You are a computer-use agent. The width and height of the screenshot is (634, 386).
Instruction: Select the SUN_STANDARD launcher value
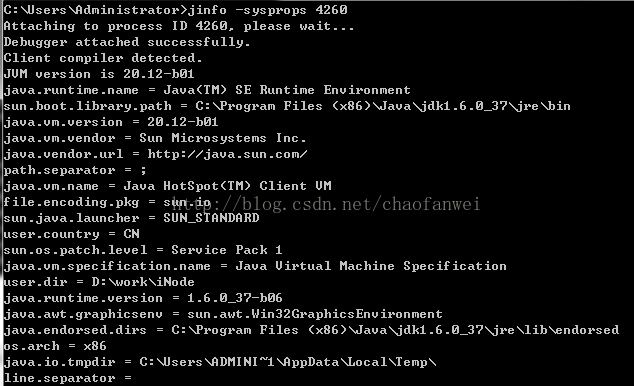click(x=211, y=218)
